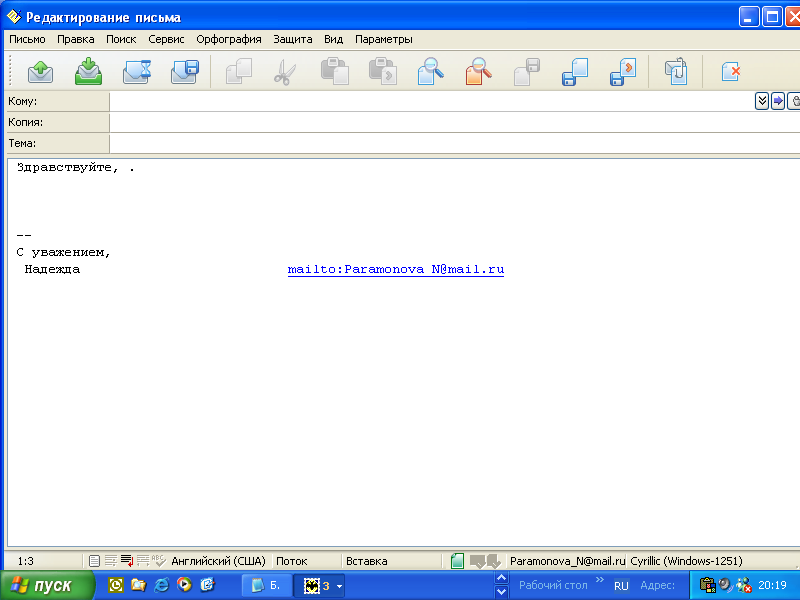The image size is (800, 600).
Task: Open the mailto:Paramonova_N@mail.ru link
Action: [395, 269]
